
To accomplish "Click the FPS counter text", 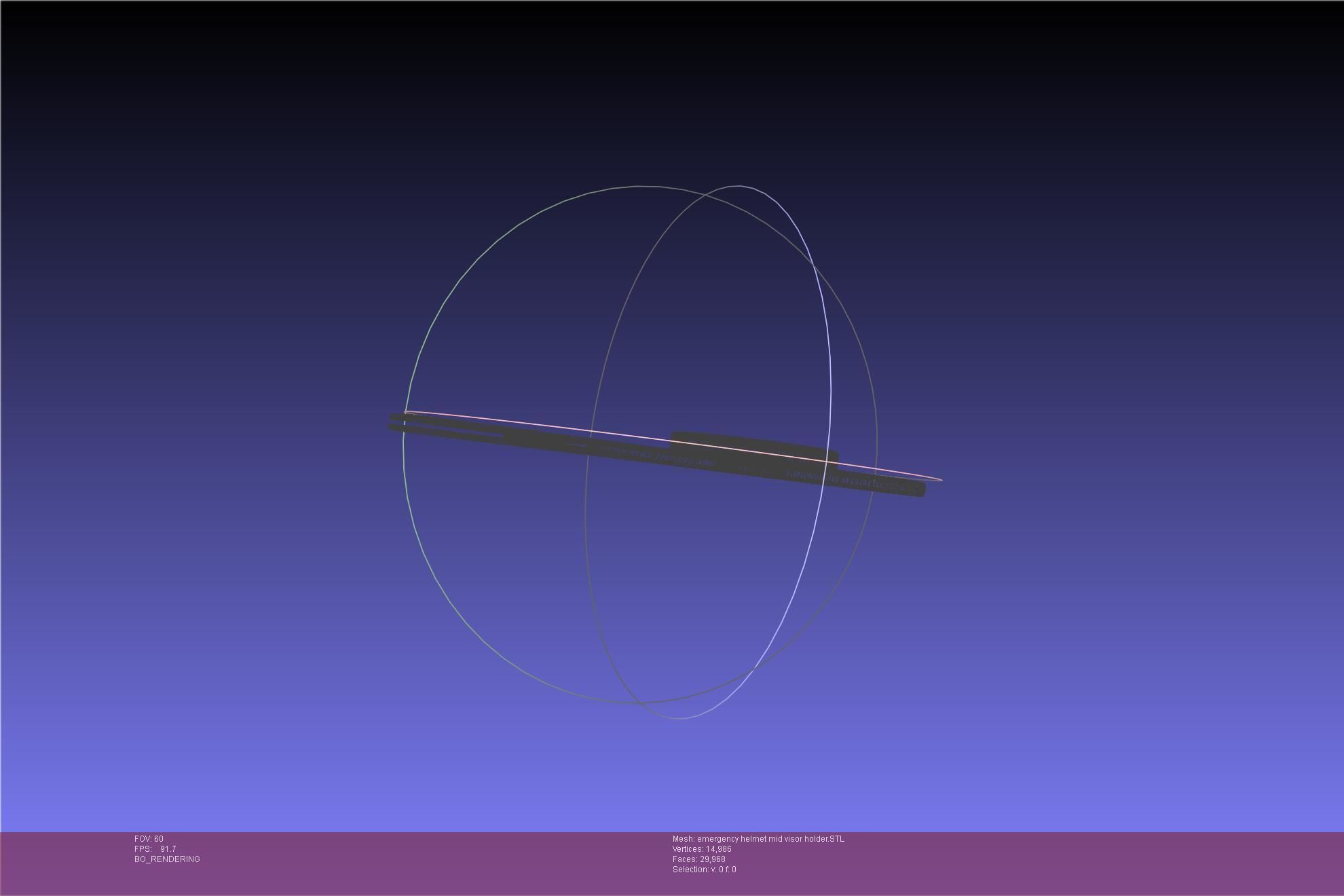I will click(155, 849).
